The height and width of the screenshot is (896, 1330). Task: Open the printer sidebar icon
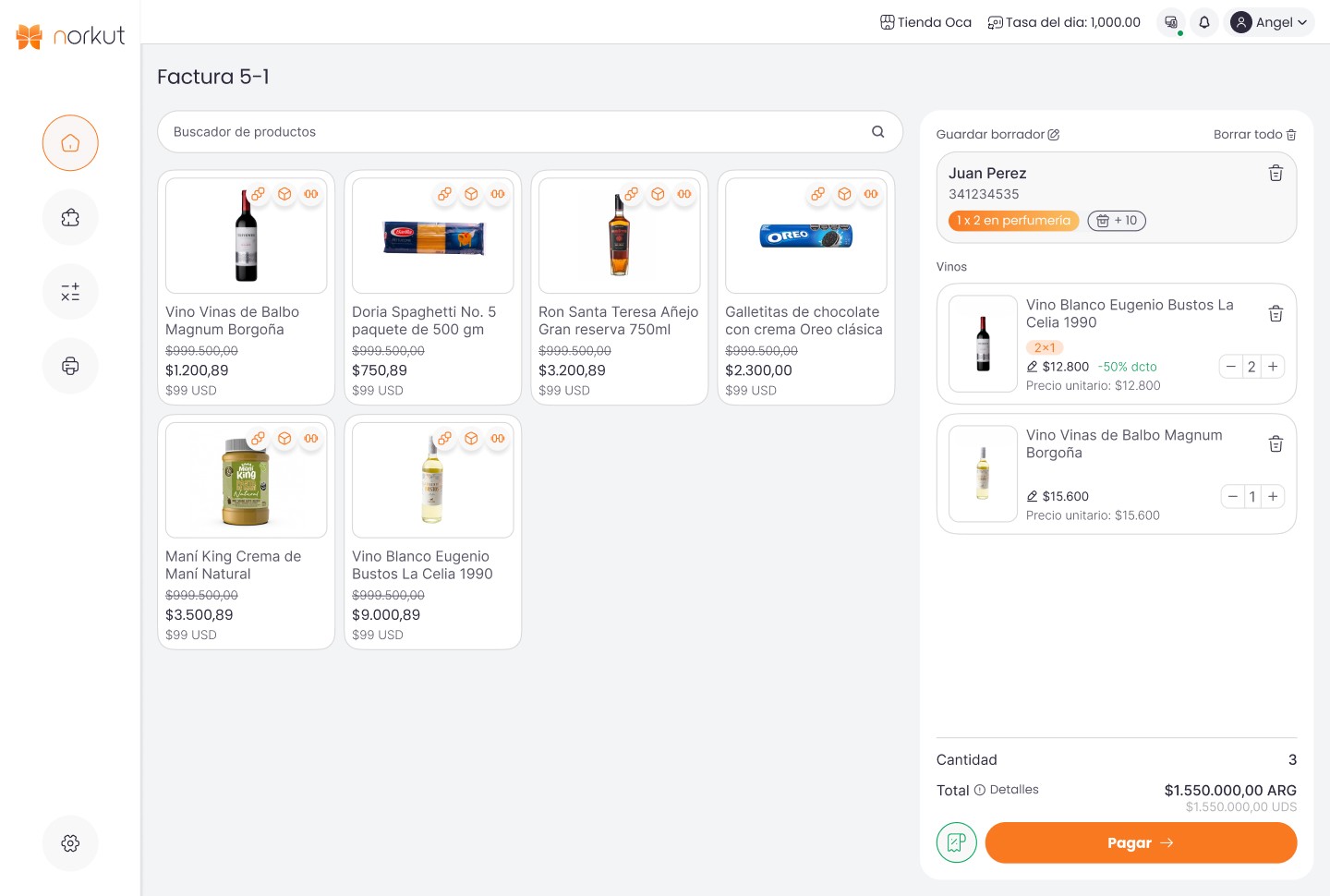coord(70,366)
